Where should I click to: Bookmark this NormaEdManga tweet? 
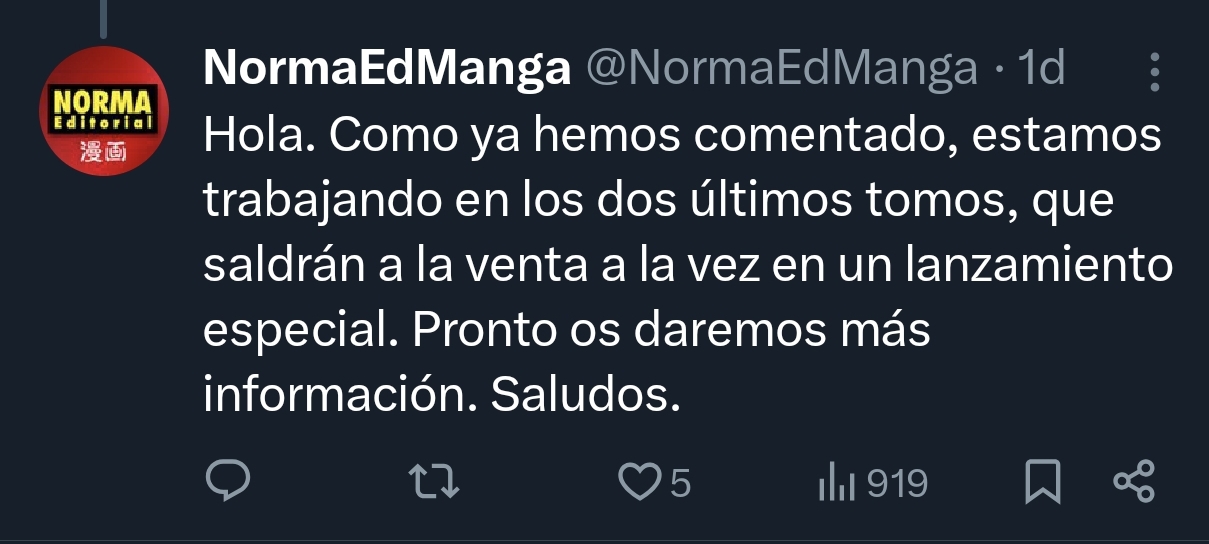point(1043,484)
